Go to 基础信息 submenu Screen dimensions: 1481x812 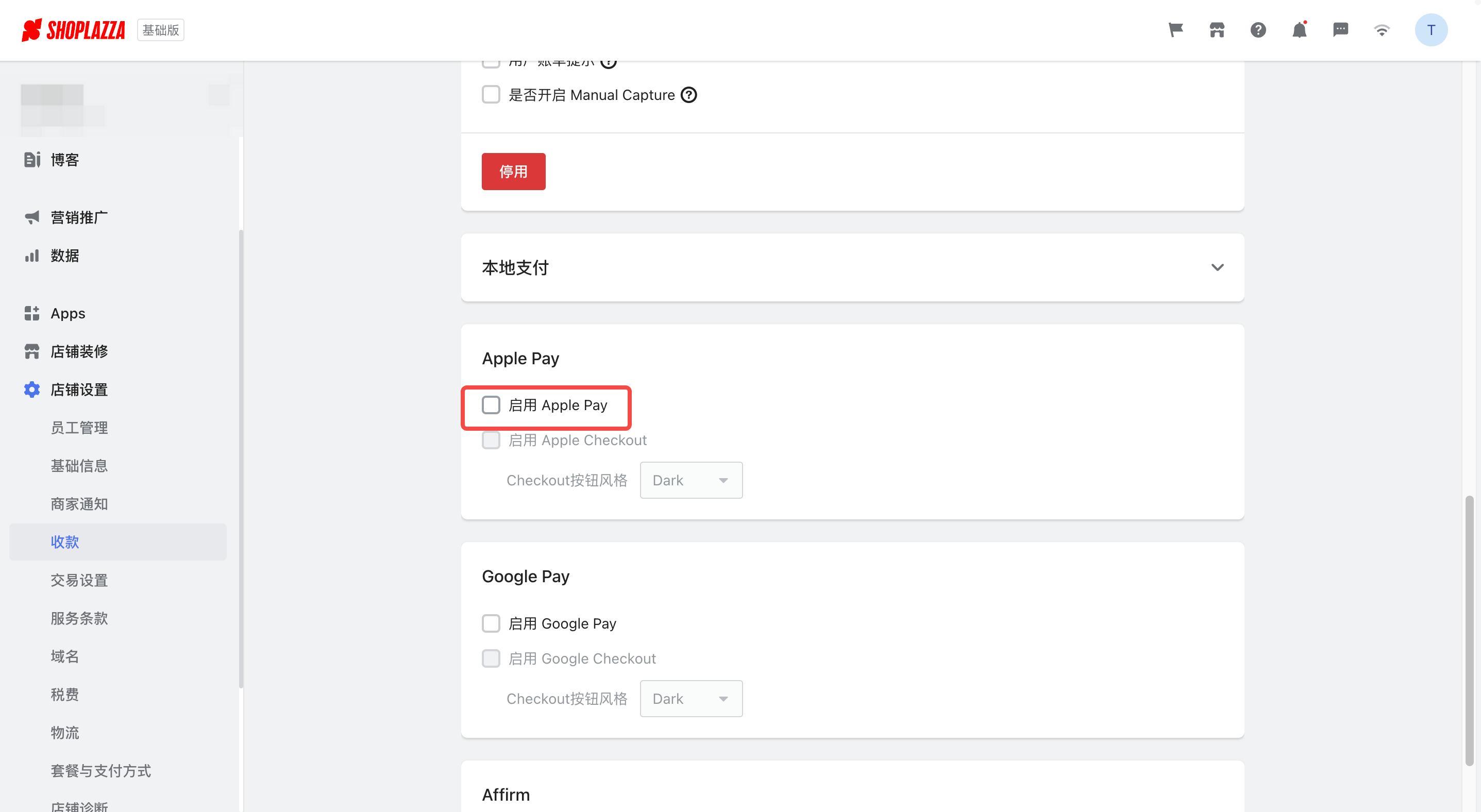click(x=118, y=466)
